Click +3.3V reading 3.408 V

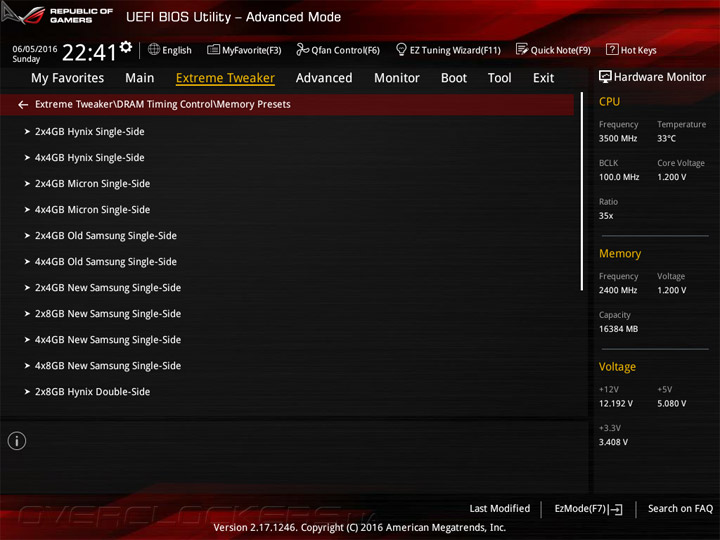(613, 442)
